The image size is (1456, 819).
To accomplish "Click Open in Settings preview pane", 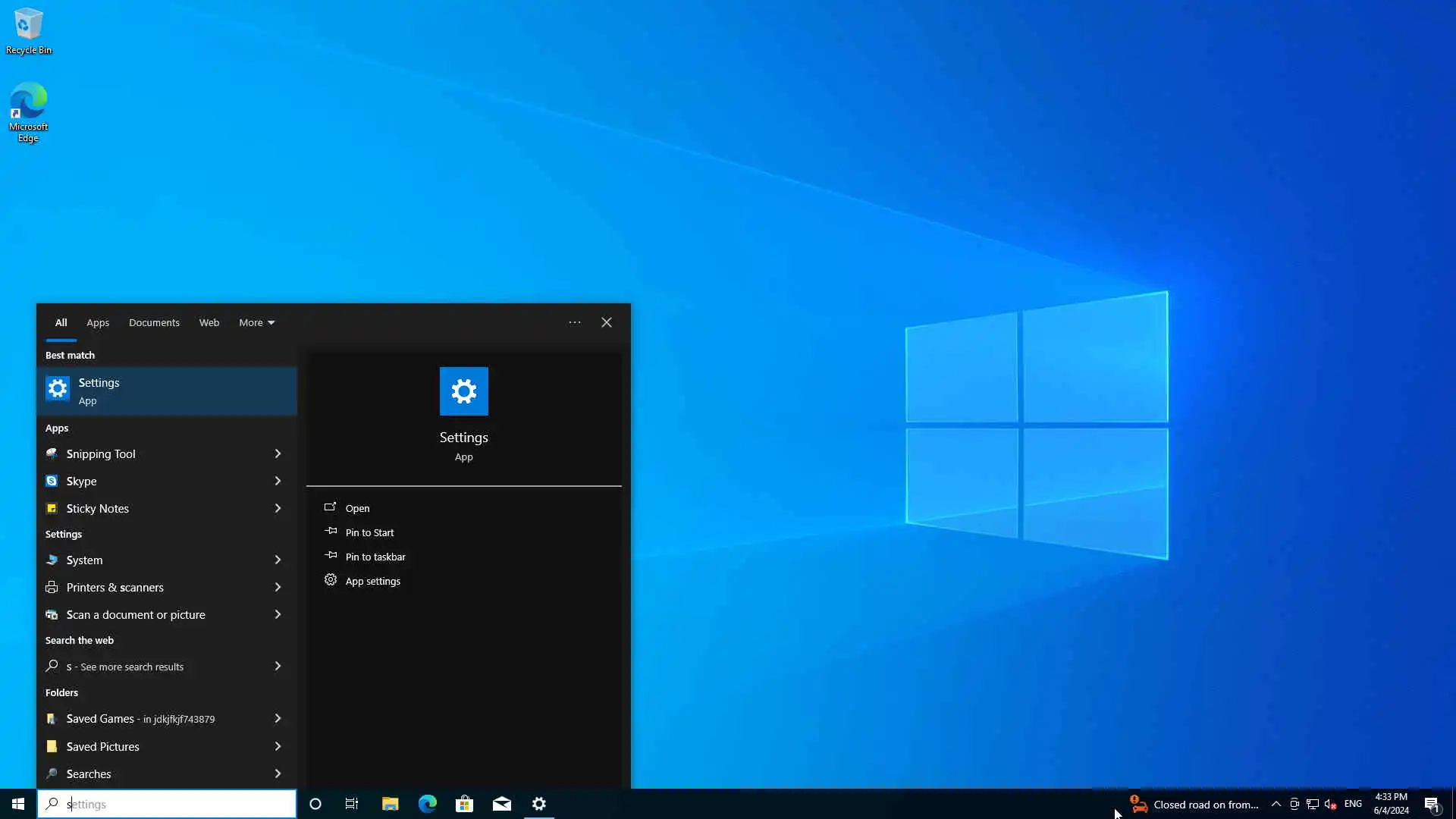I will [357, 508].
